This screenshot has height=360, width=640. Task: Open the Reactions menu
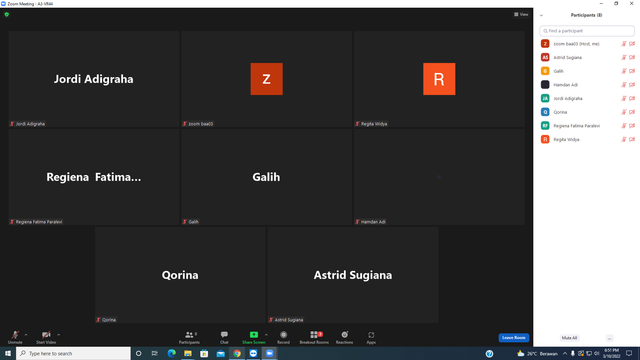tap(344, 337)
